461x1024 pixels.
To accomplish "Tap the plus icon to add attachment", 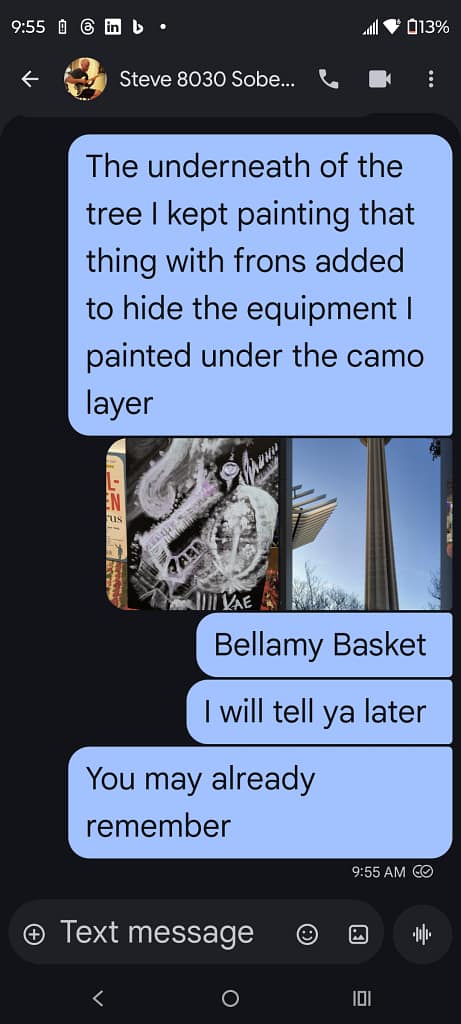I will 33,935.
